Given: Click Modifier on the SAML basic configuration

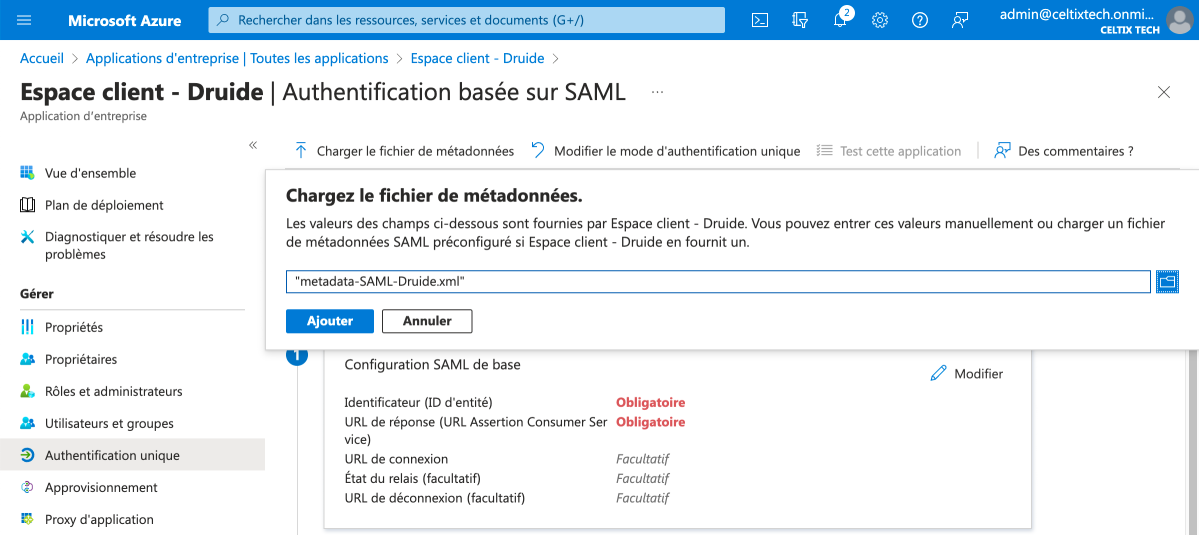Looking at the screenshot, I should coord(967,373).
